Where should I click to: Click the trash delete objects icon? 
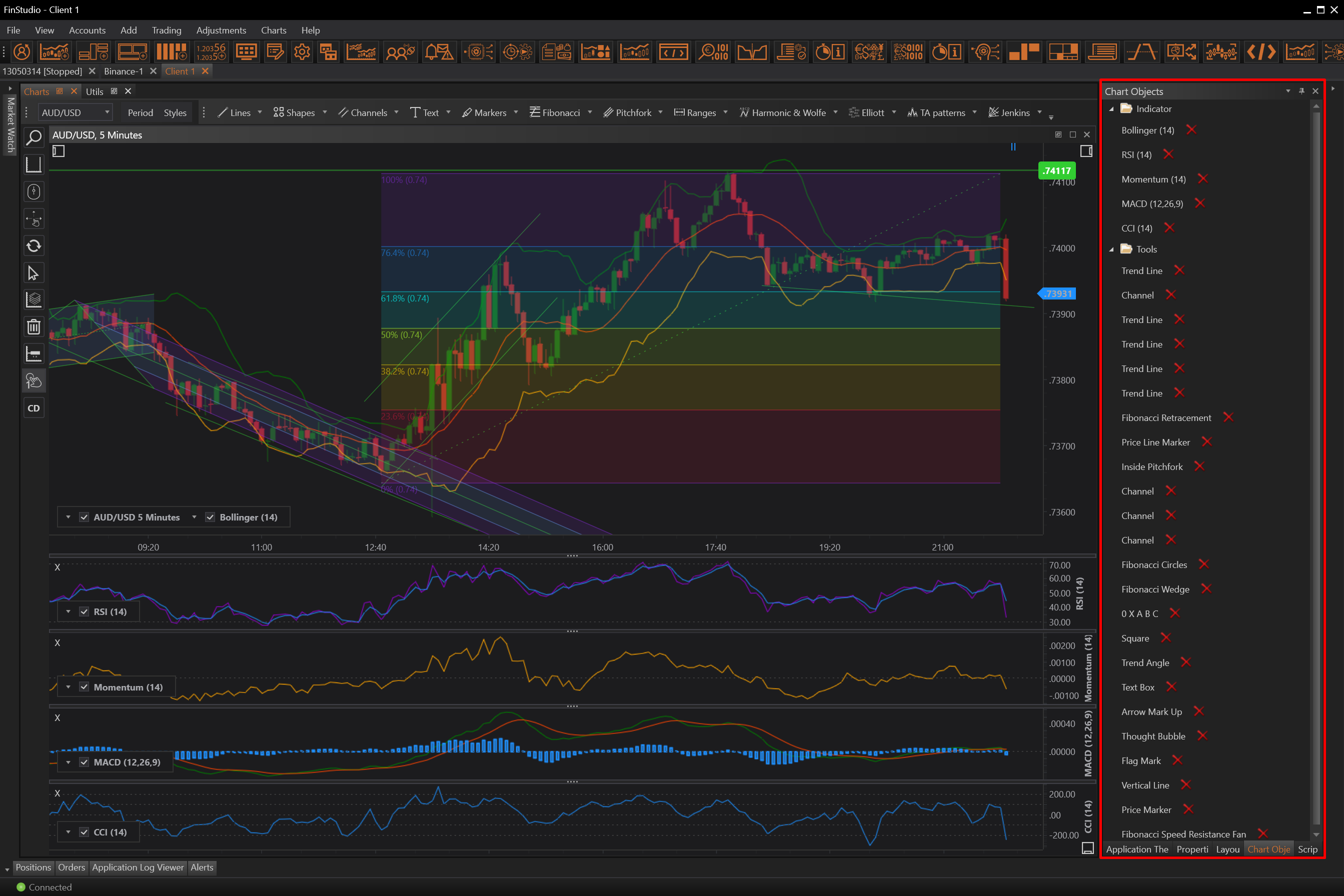[34, 327]
